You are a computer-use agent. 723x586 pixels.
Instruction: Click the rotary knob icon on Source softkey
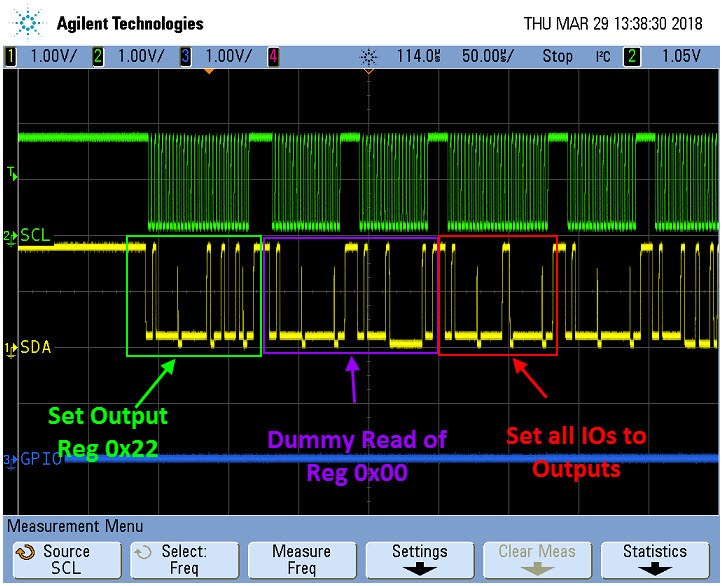[25, 552]
